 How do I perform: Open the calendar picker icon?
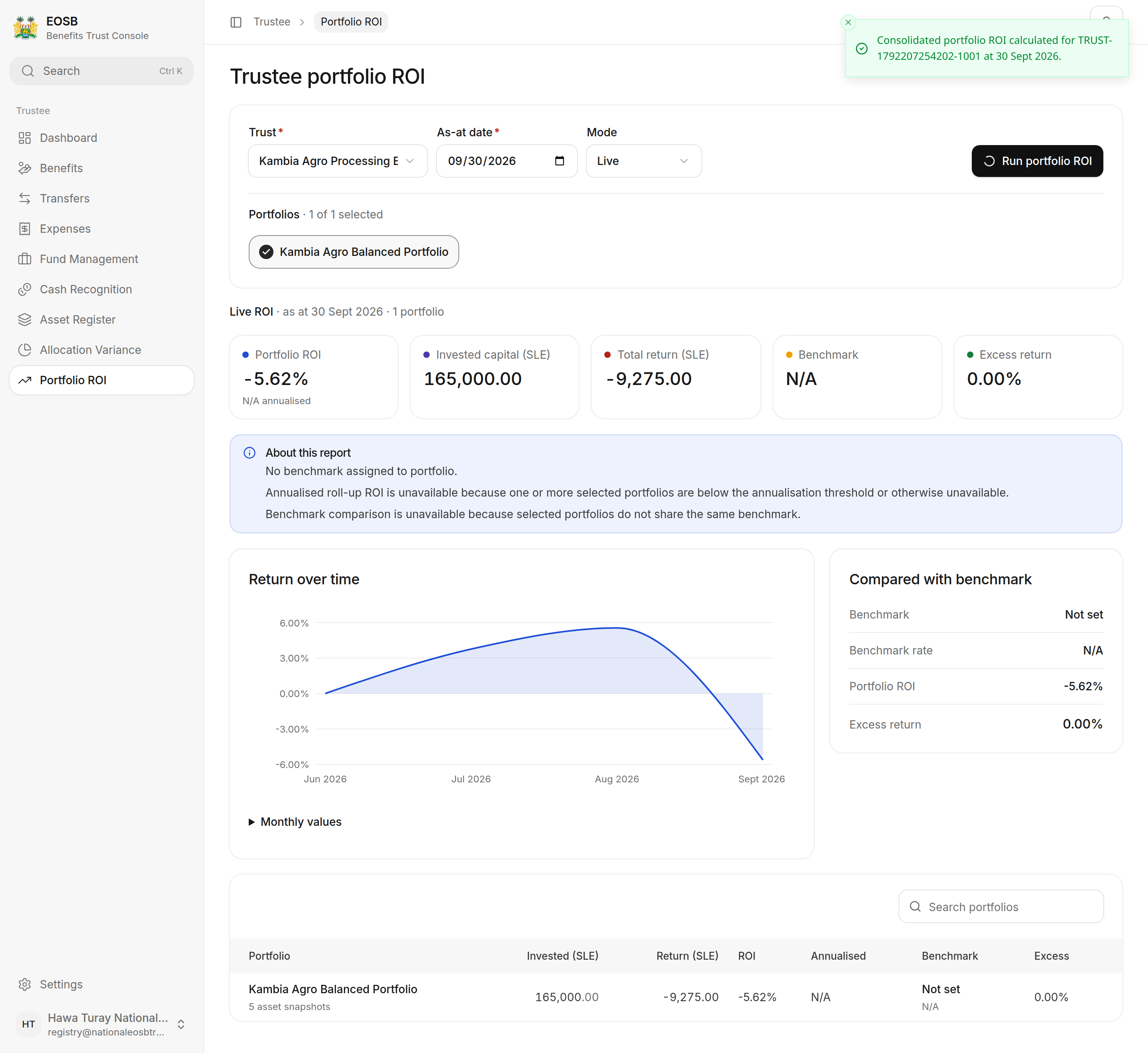pos(560,161)
